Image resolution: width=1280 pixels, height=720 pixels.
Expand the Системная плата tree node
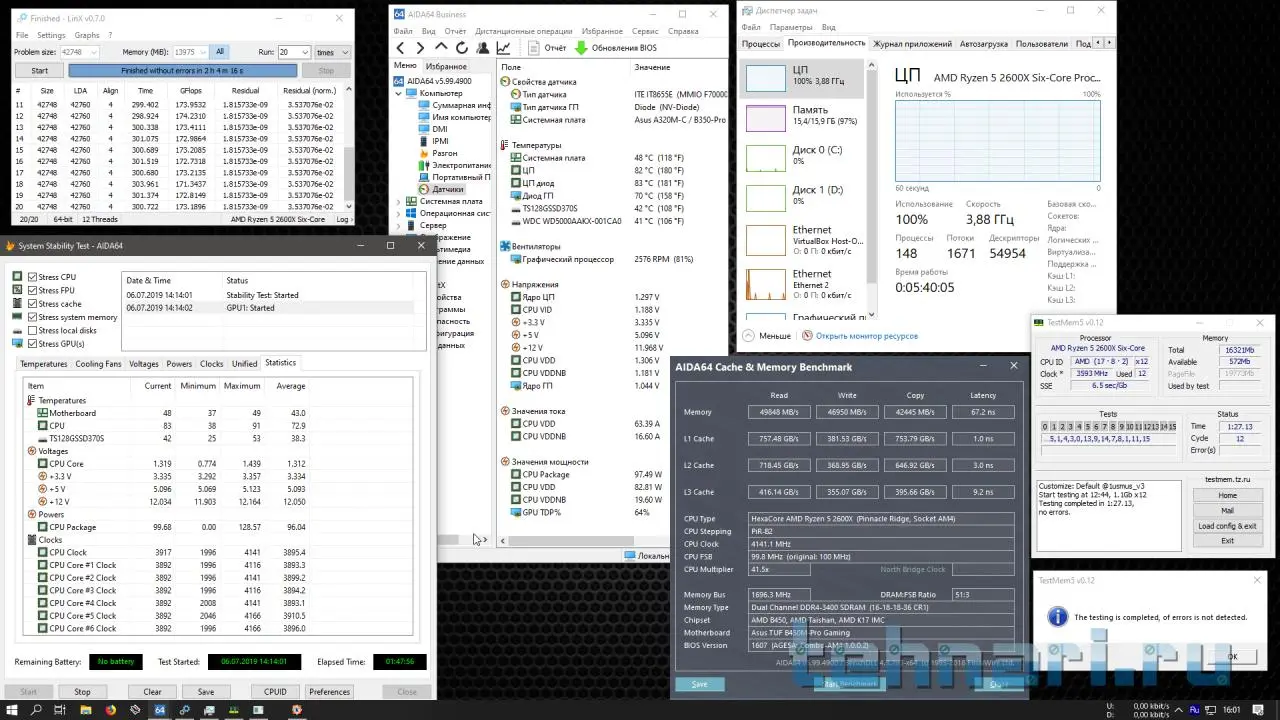pyautogui.click(x=398, y=201)
